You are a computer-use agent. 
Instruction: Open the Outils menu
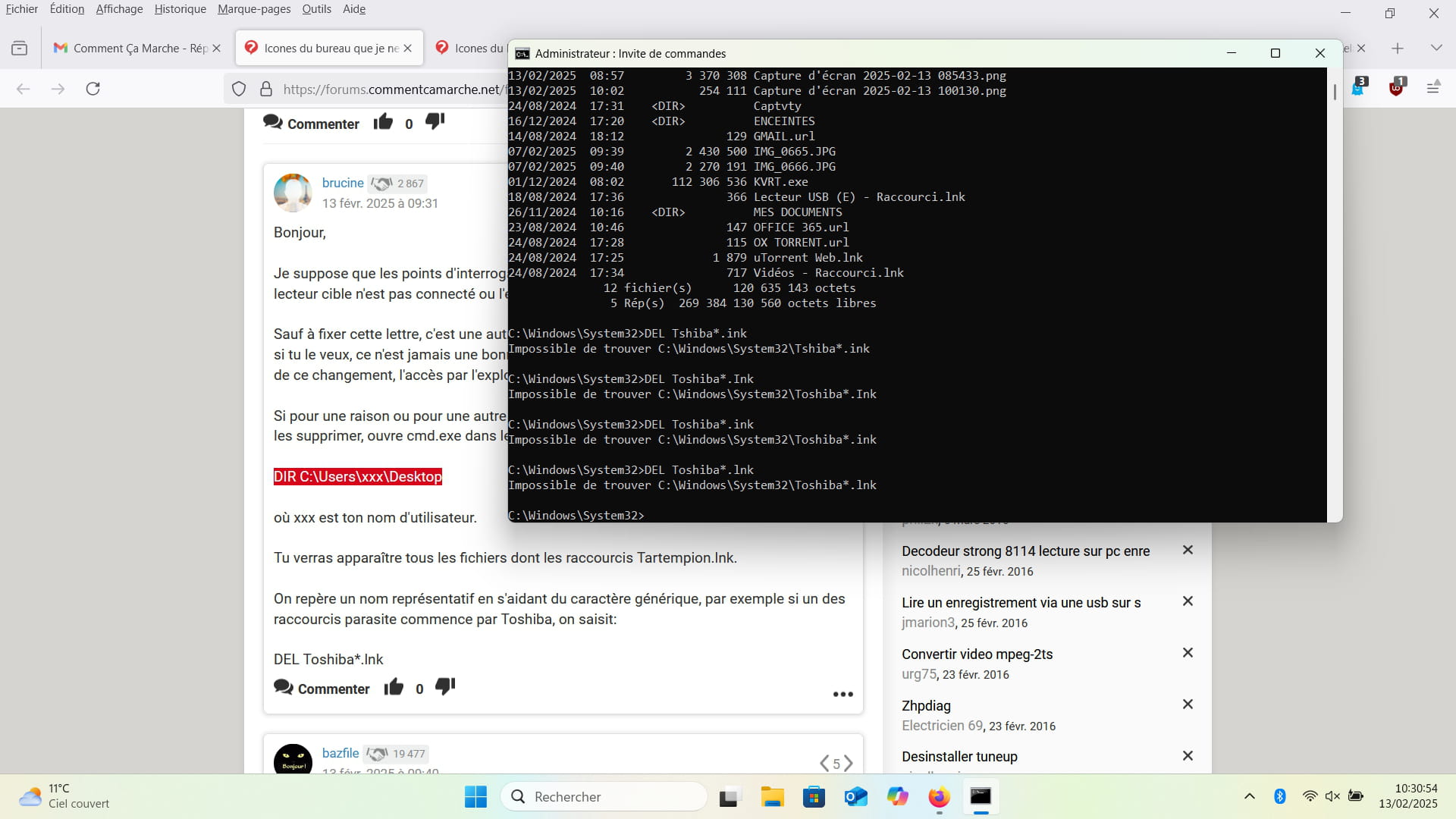click(x=316, y=9)
